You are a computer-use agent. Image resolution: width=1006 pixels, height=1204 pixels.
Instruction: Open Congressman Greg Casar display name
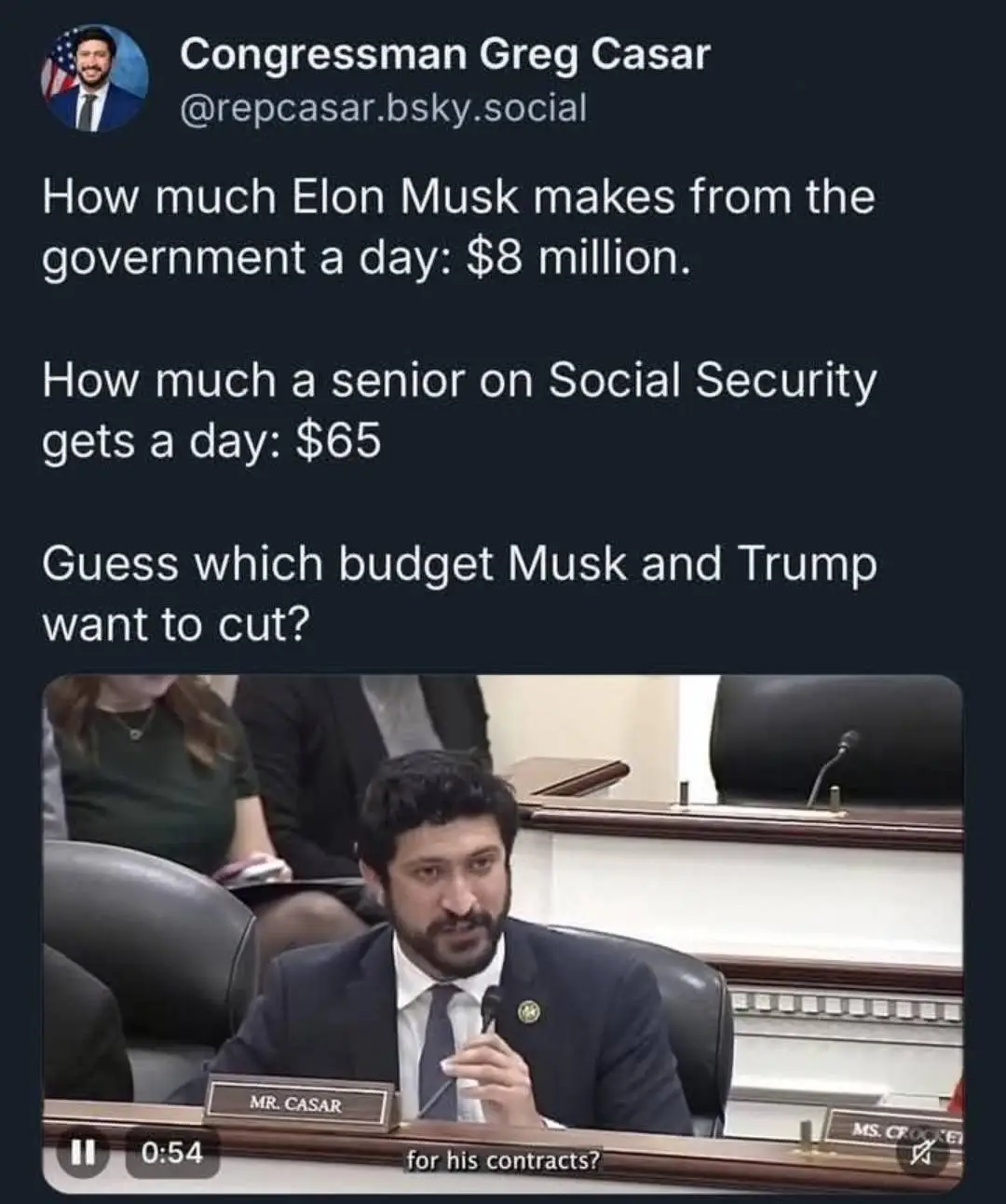(x=444, y=54)
